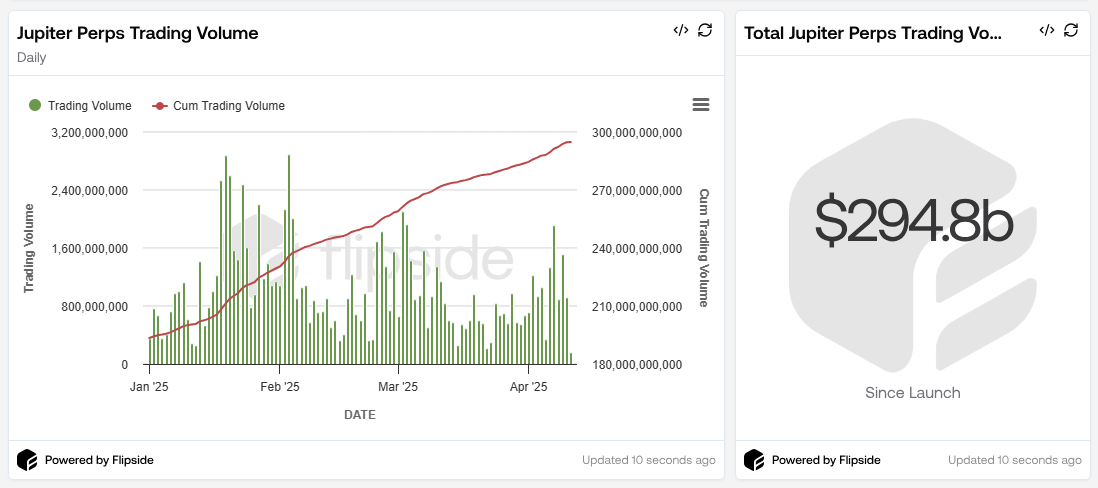Click the $294.8b total value
Viewport: 1098px width, 488px height.
pos(913,221)
